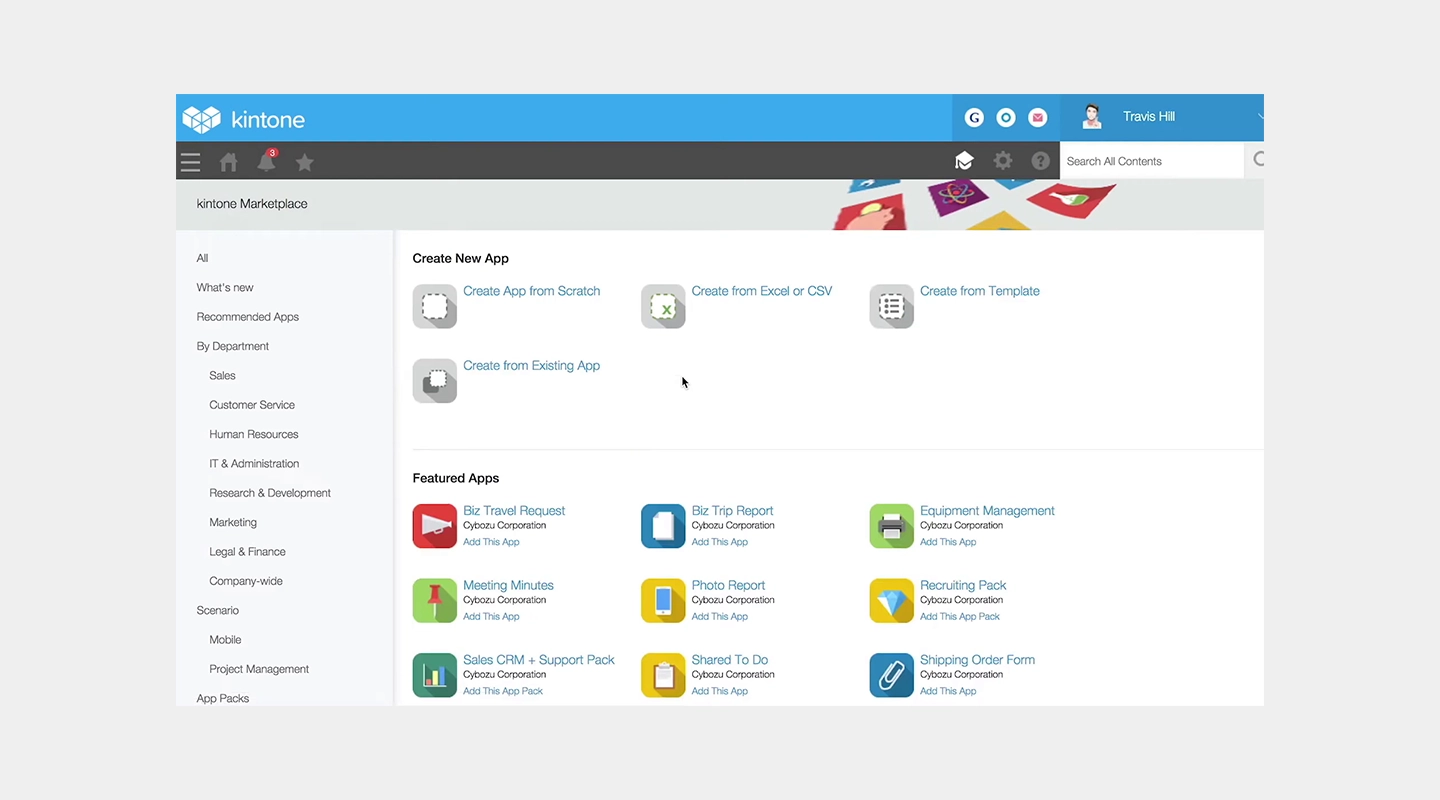The image size is (1440, 800).
Task: Go to the home portal icon
Action: coord(229,162)
